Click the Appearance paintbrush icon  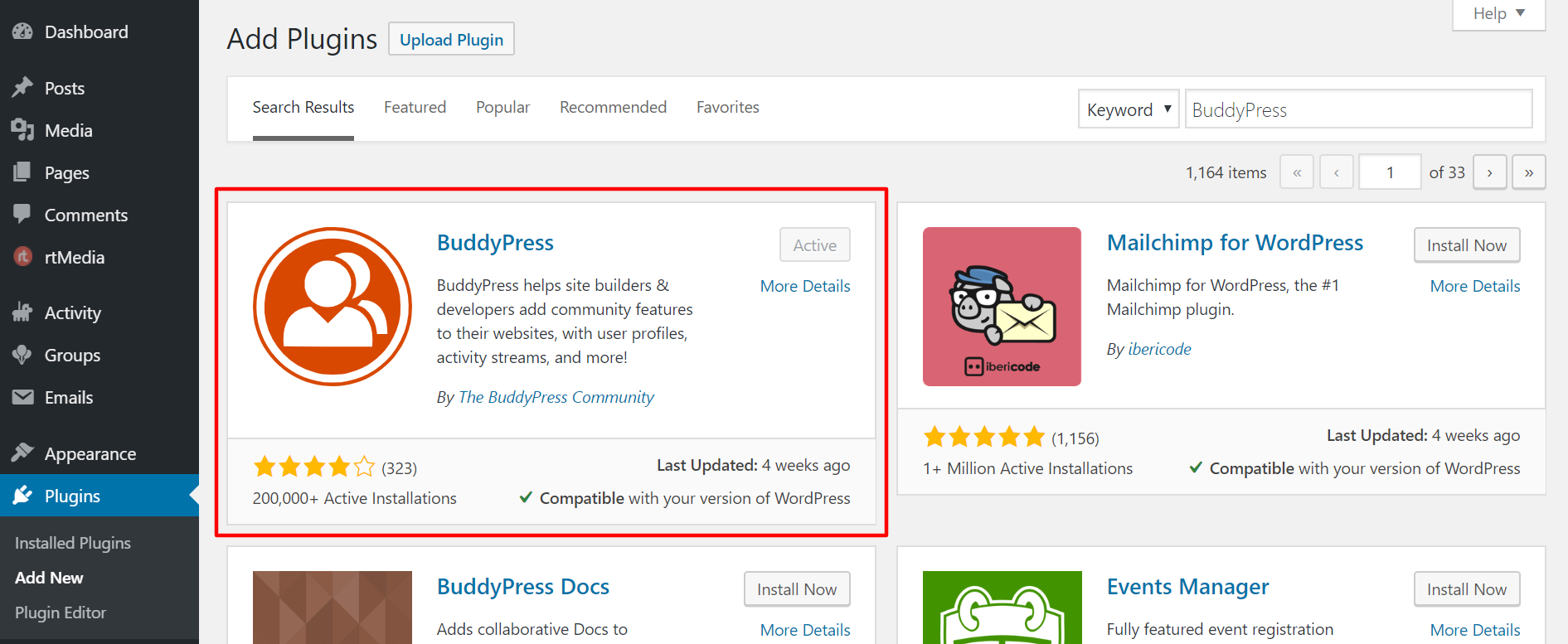point(22,453)
